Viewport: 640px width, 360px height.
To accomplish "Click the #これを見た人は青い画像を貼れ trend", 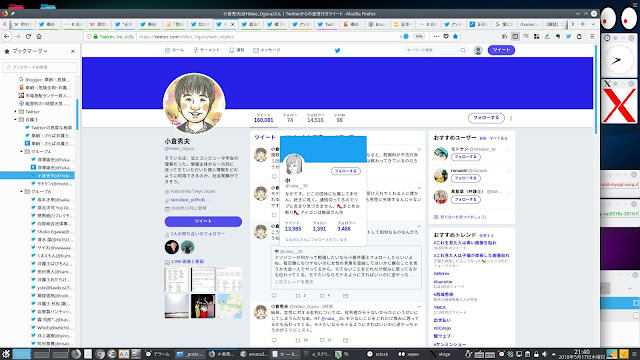I will (465, 243).
